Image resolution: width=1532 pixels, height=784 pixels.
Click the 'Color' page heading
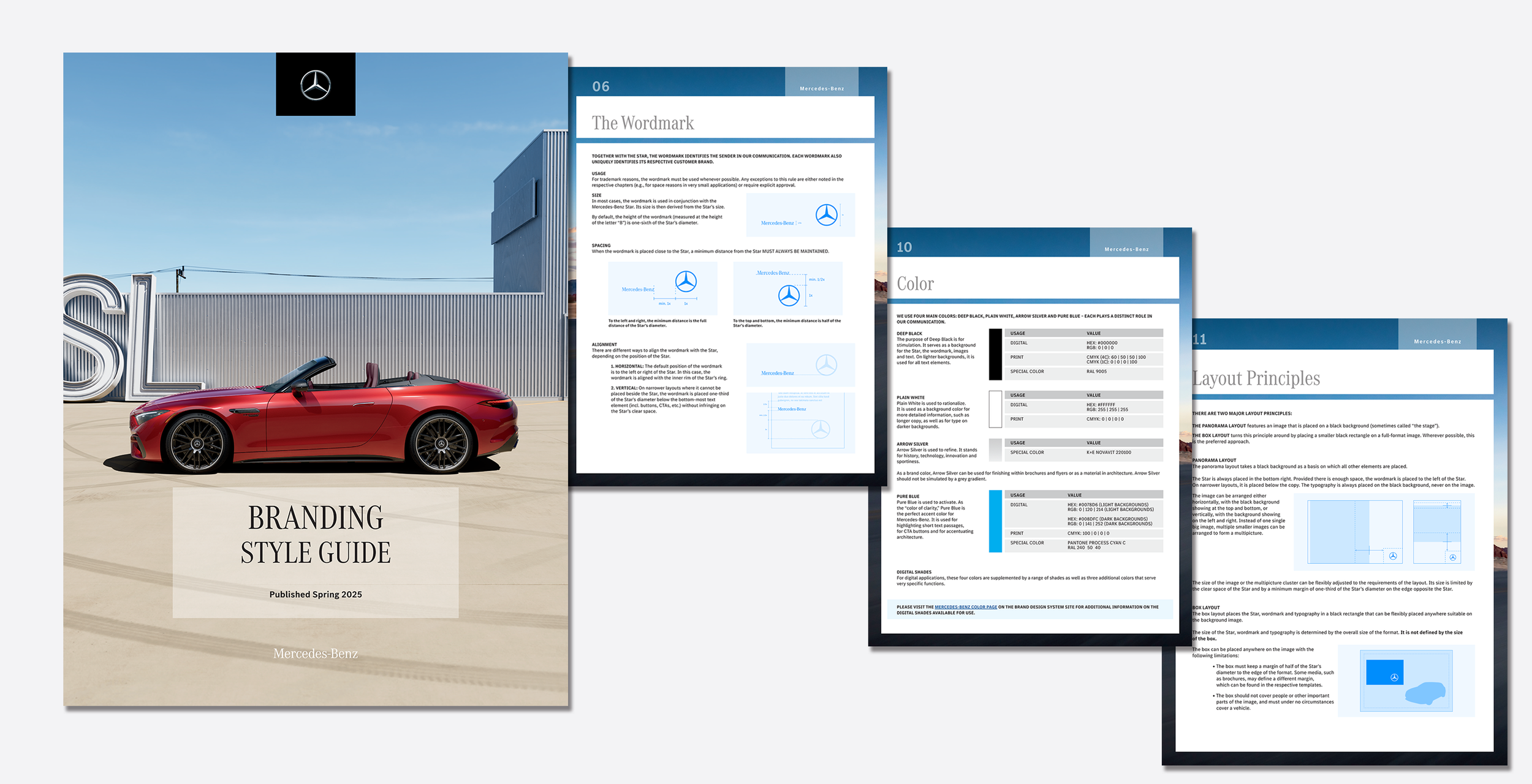pos(915,284)
